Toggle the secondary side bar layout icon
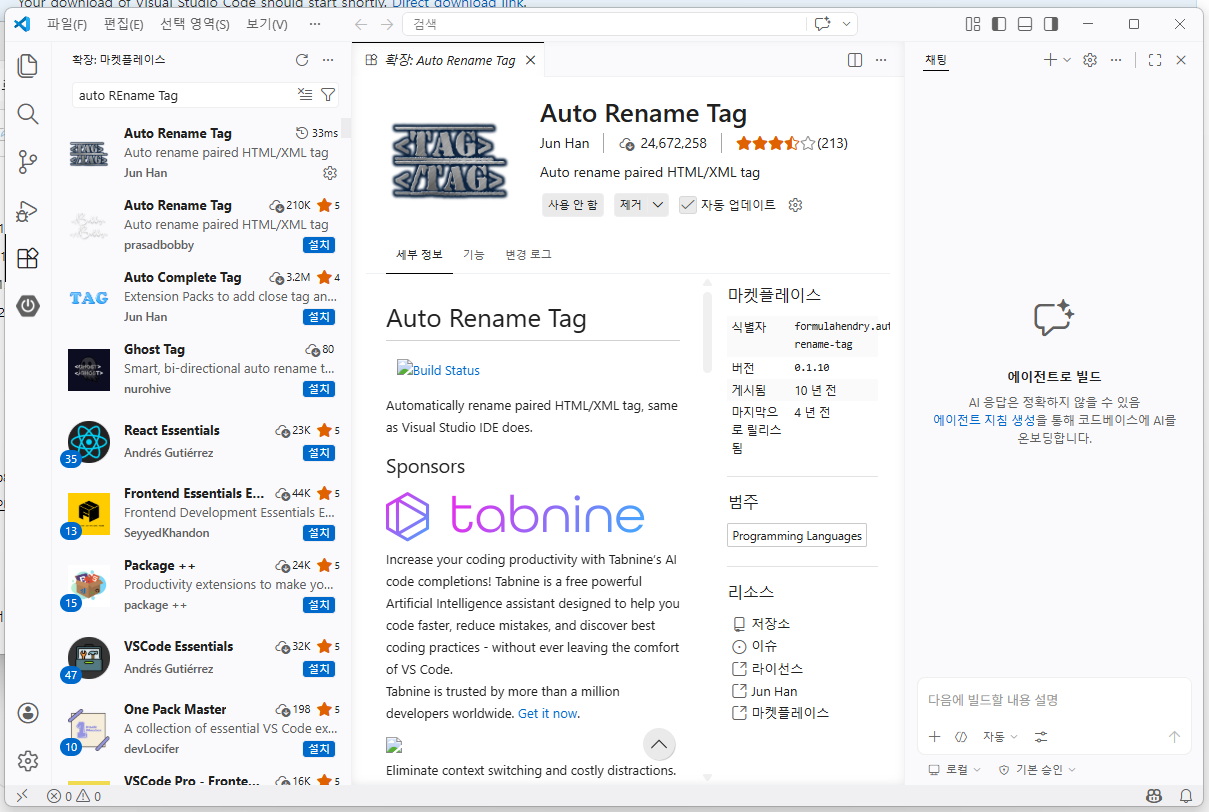Viewport: 1209px width, 812px height. tap(1051, 24)
